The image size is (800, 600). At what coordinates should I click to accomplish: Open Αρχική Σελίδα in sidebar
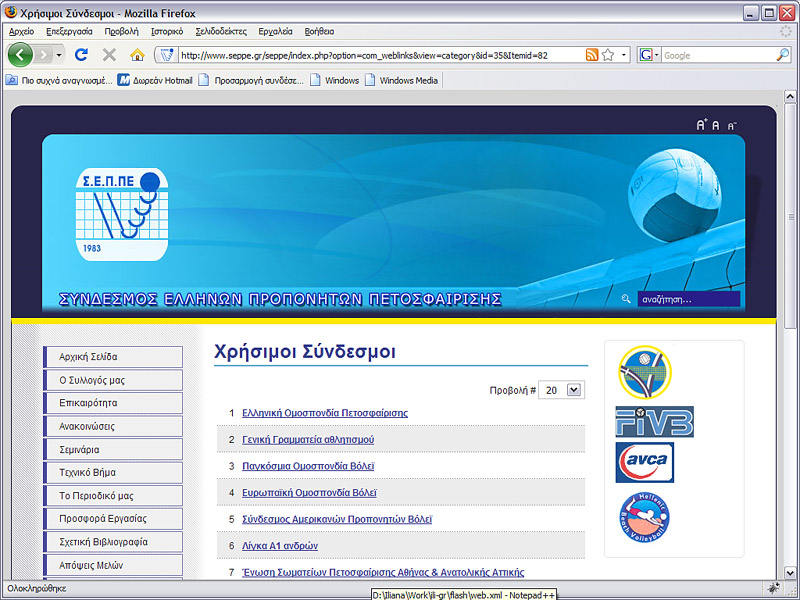[x=113, y=357]
